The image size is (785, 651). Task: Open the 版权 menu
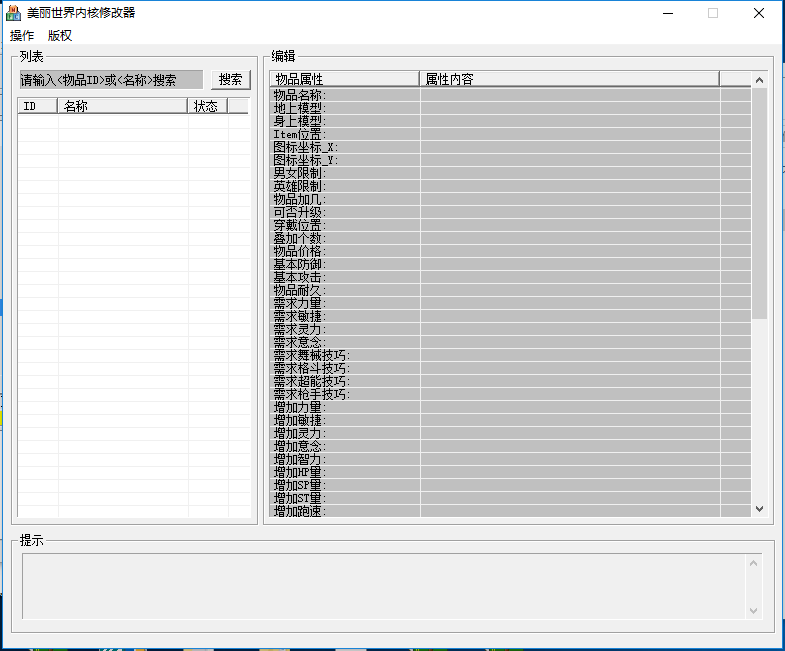(x=60, y=35)
